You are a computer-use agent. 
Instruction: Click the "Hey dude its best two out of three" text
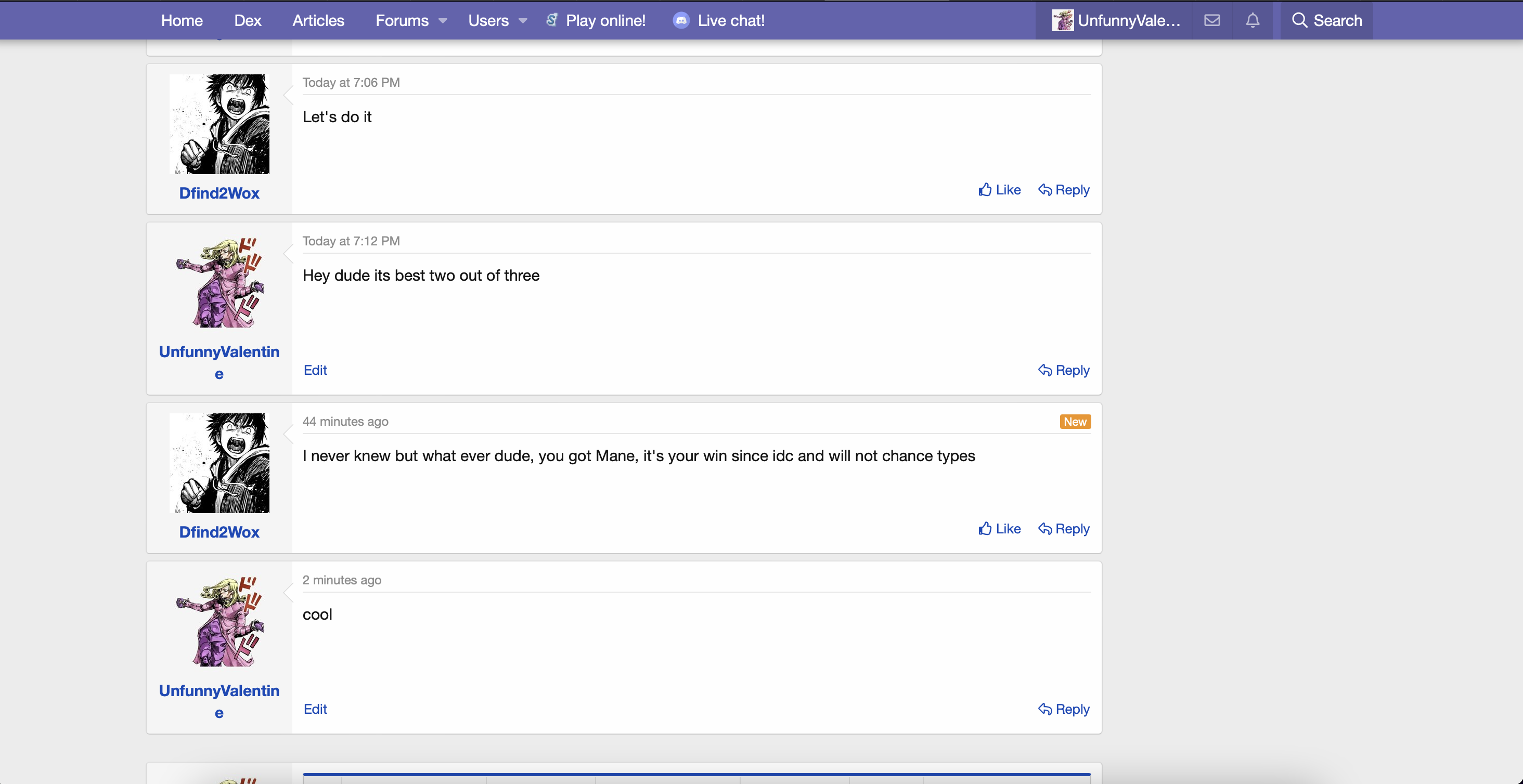click(421, 276)
